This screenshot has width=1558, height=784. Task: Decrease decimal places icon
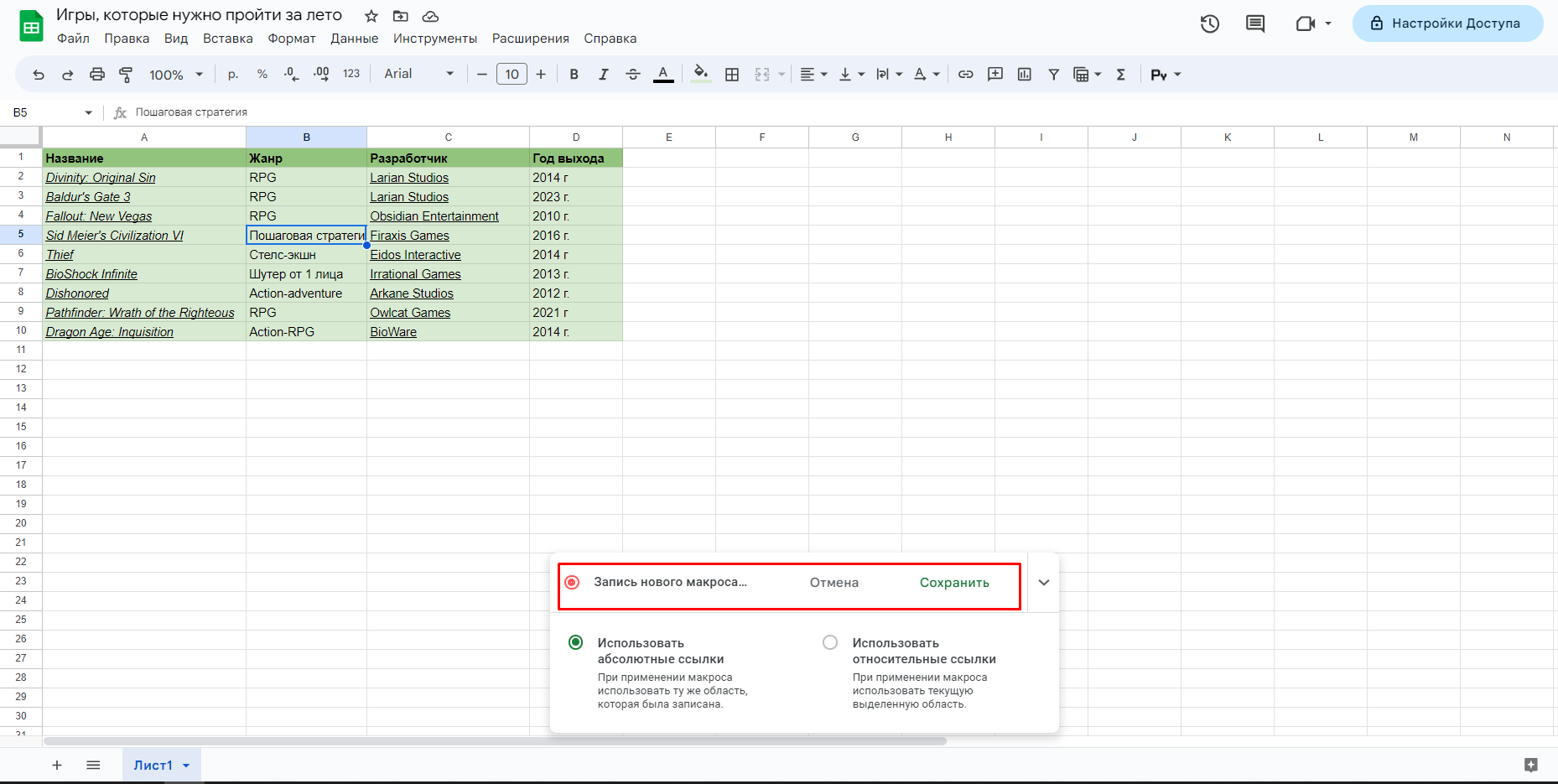tap(291, 75)
